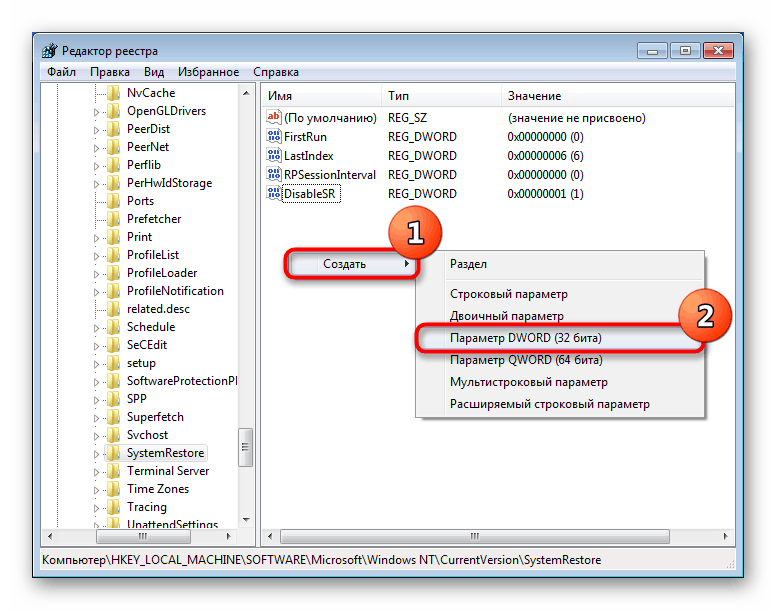Select the (По умолчанию) value
The width and height of the screenshot is (776, 610).
point(330,118)
